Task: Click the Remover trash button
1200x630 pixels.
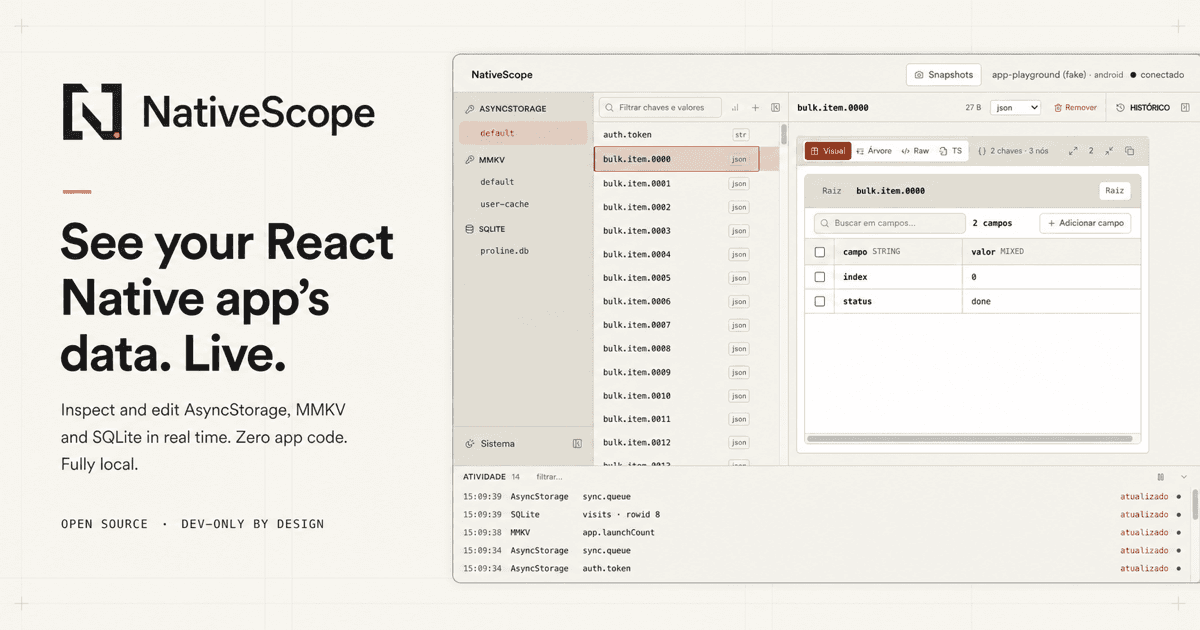Action: pyautogui.click(x=1075, y=107)
